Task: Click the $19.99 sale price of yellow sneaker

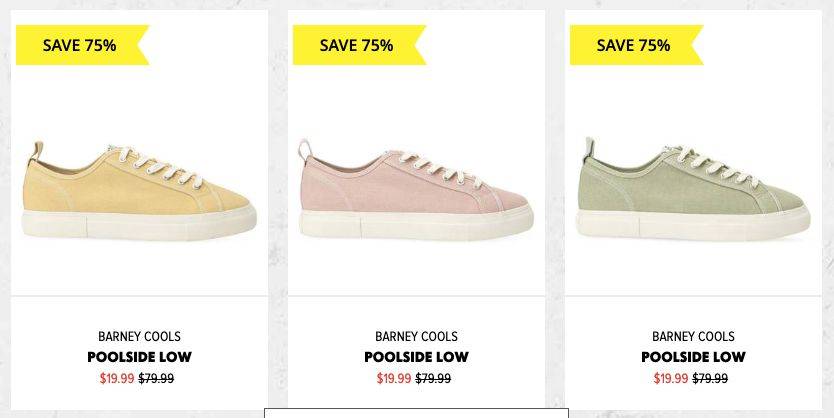Action: (x=117, y=379)
